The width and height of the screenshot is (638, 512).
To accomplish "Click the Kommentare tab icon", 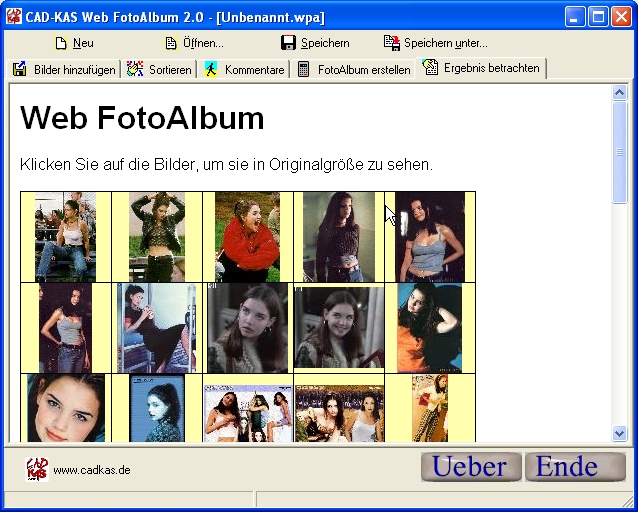I will [211, 69].
